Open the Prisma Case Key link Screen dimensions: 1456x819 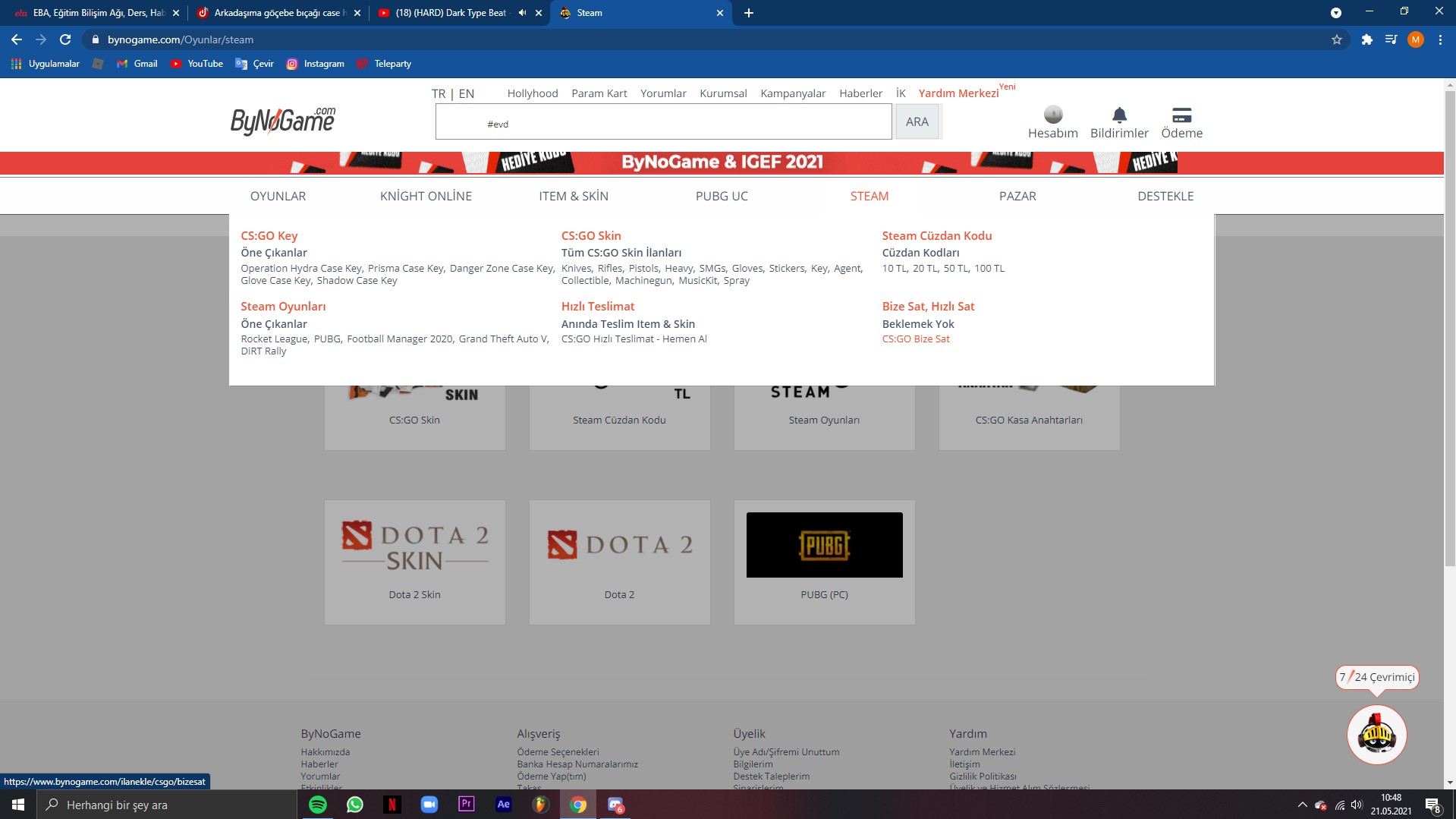tap(406, 269)
